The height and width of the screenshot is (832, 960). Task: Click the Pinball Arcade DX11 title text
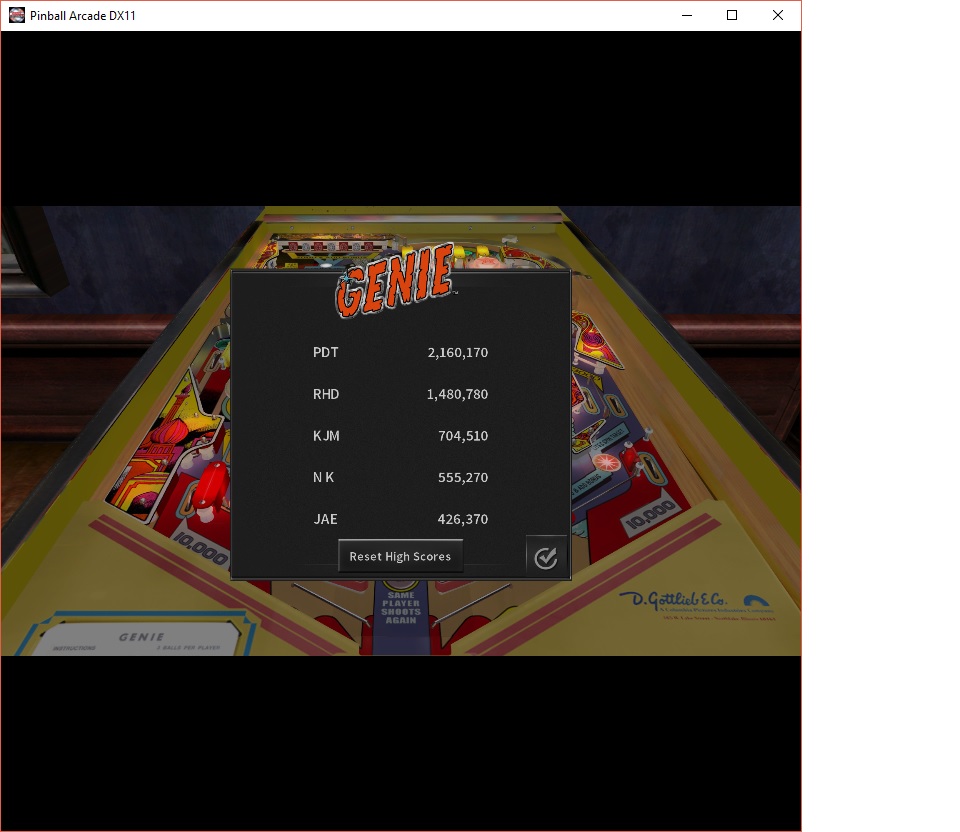[83, 15]
